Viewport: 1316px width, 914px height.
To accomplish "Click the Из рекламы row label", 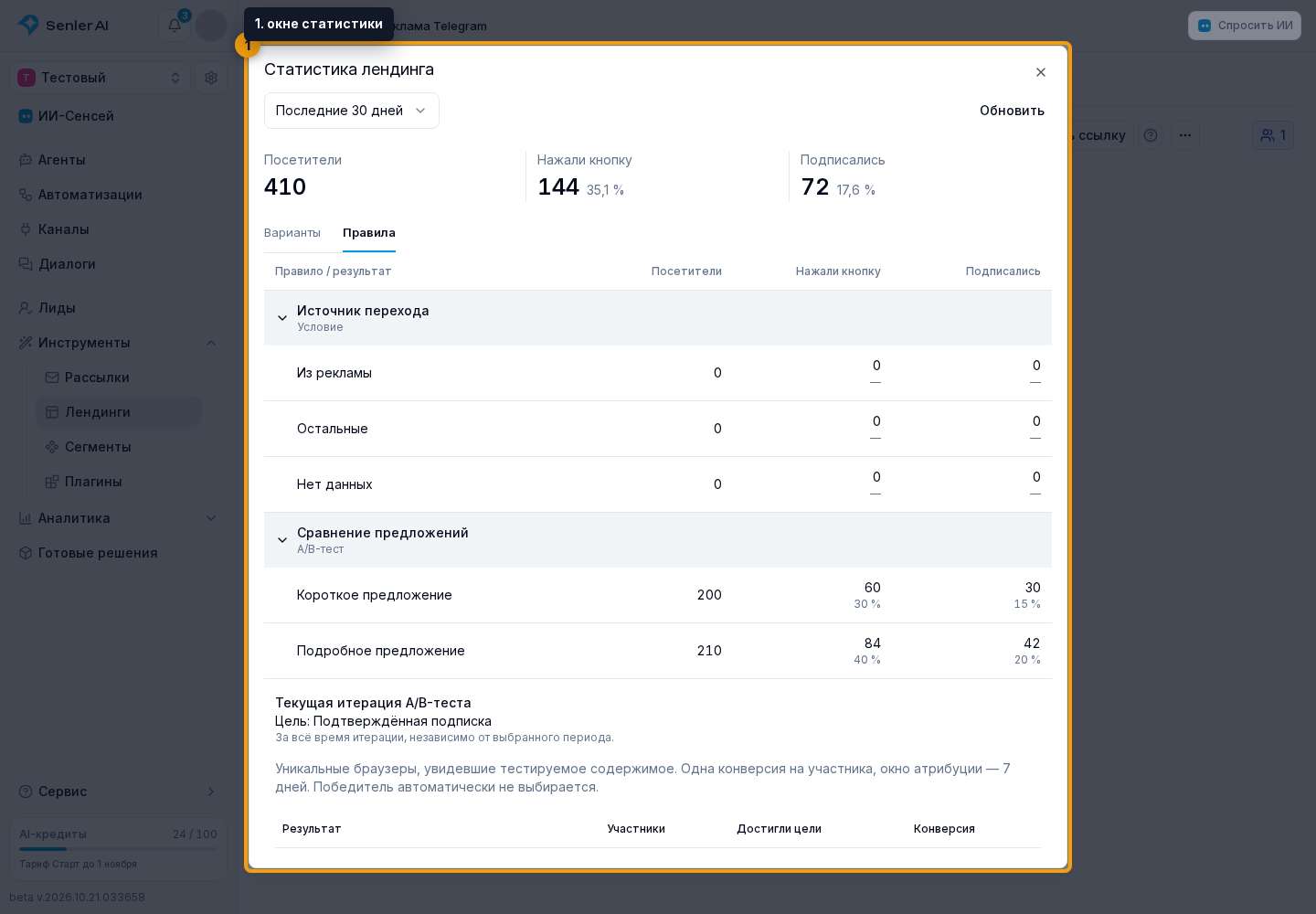I will click(334, 373).
